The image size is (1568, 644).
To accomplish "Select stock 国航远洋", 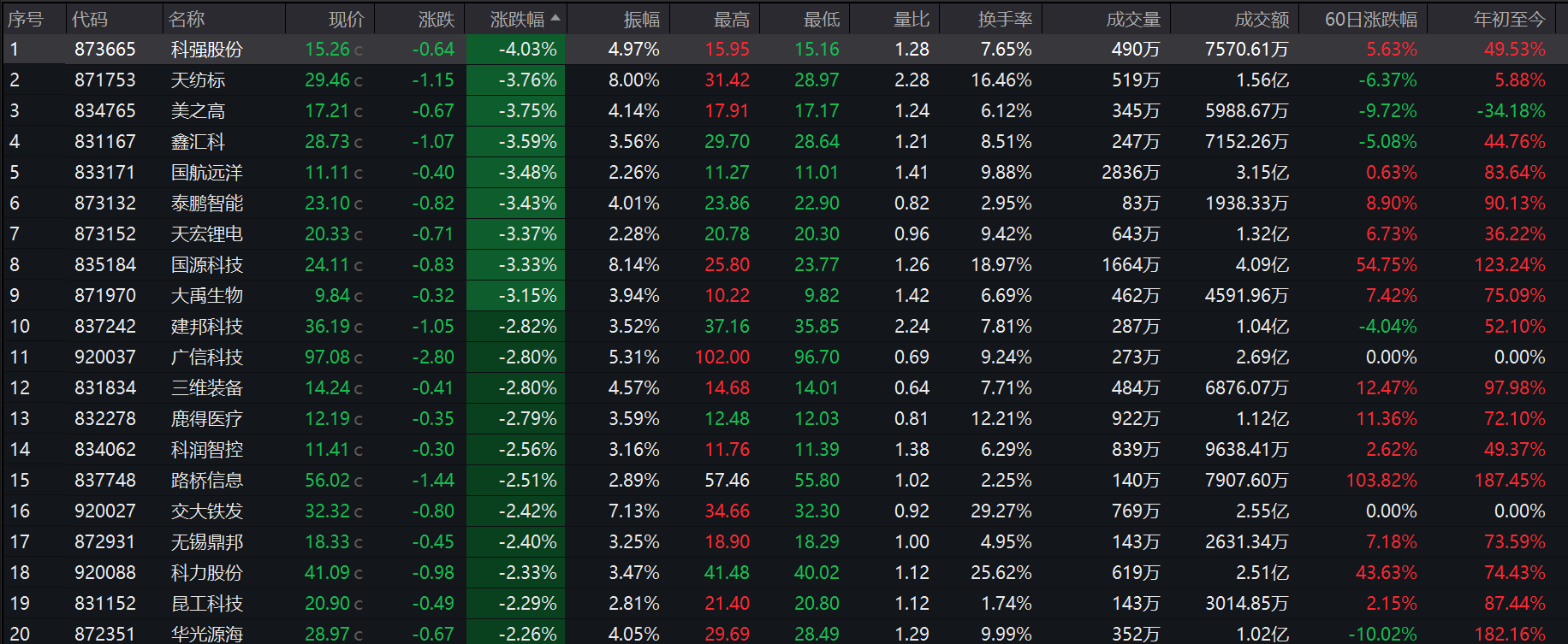I will tap(207, 173).
